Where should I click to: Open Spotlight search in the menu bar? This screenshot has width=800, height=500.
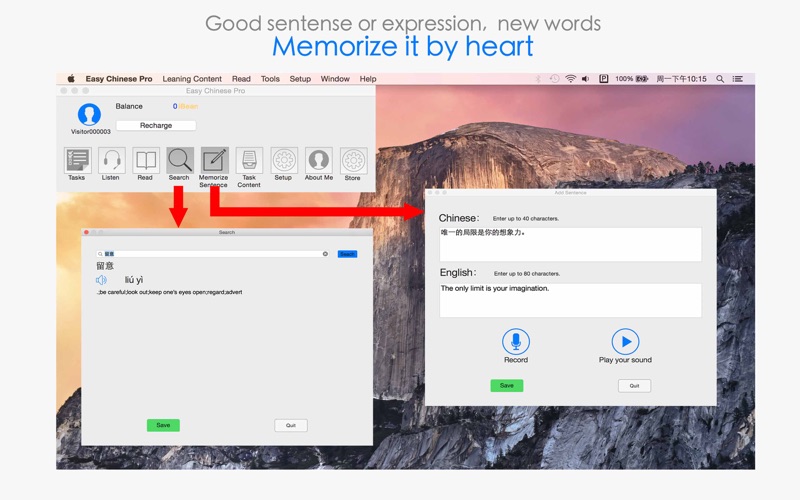(x=720, y=79)
